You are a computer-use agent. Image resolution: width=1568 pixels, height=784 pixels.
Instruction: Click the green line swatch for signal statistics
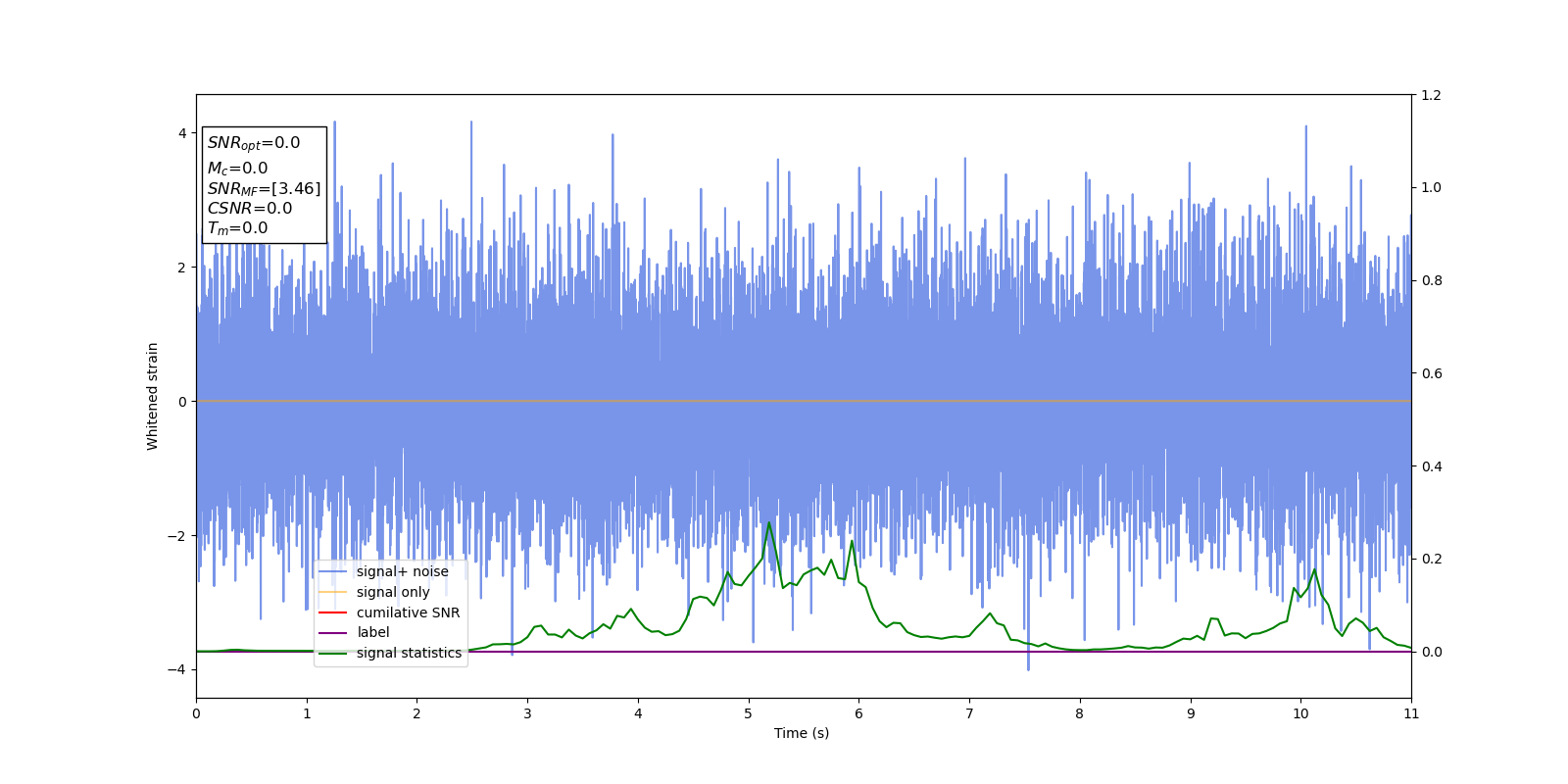[x=333, y=654]
